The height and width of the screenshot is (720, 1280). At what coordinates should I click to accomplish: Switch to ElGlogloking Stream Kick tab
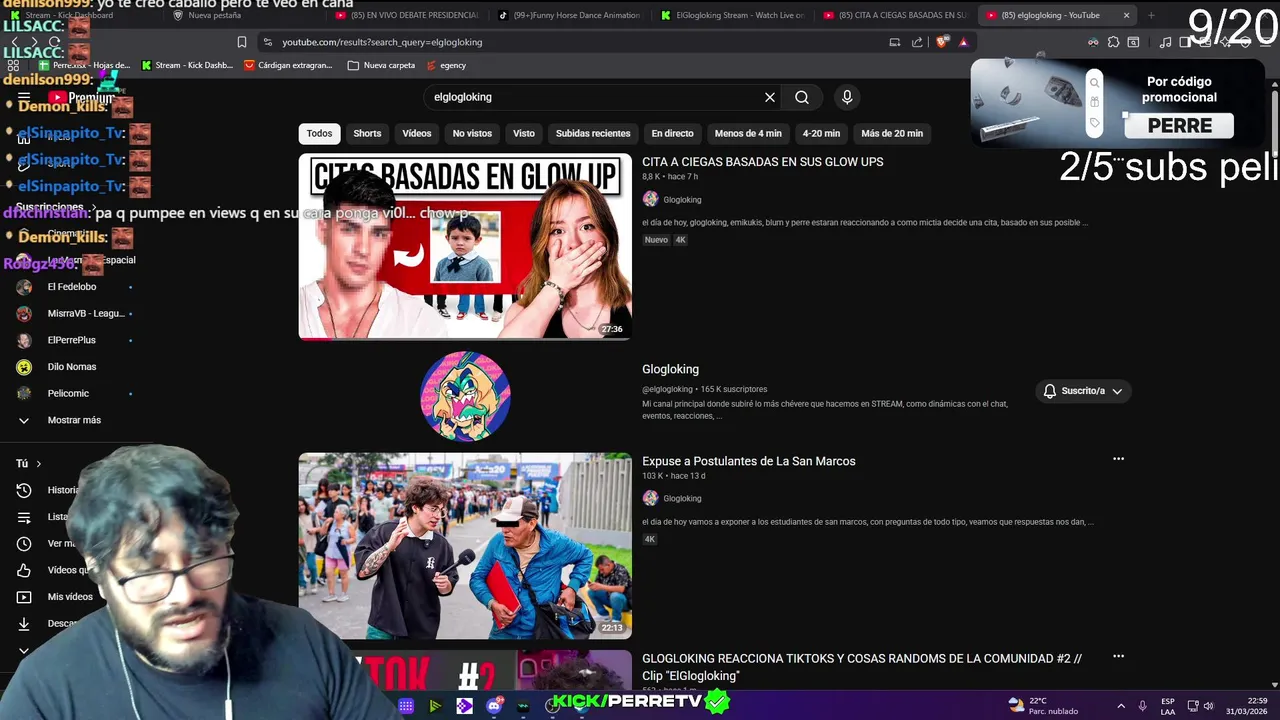pos(732,15)
